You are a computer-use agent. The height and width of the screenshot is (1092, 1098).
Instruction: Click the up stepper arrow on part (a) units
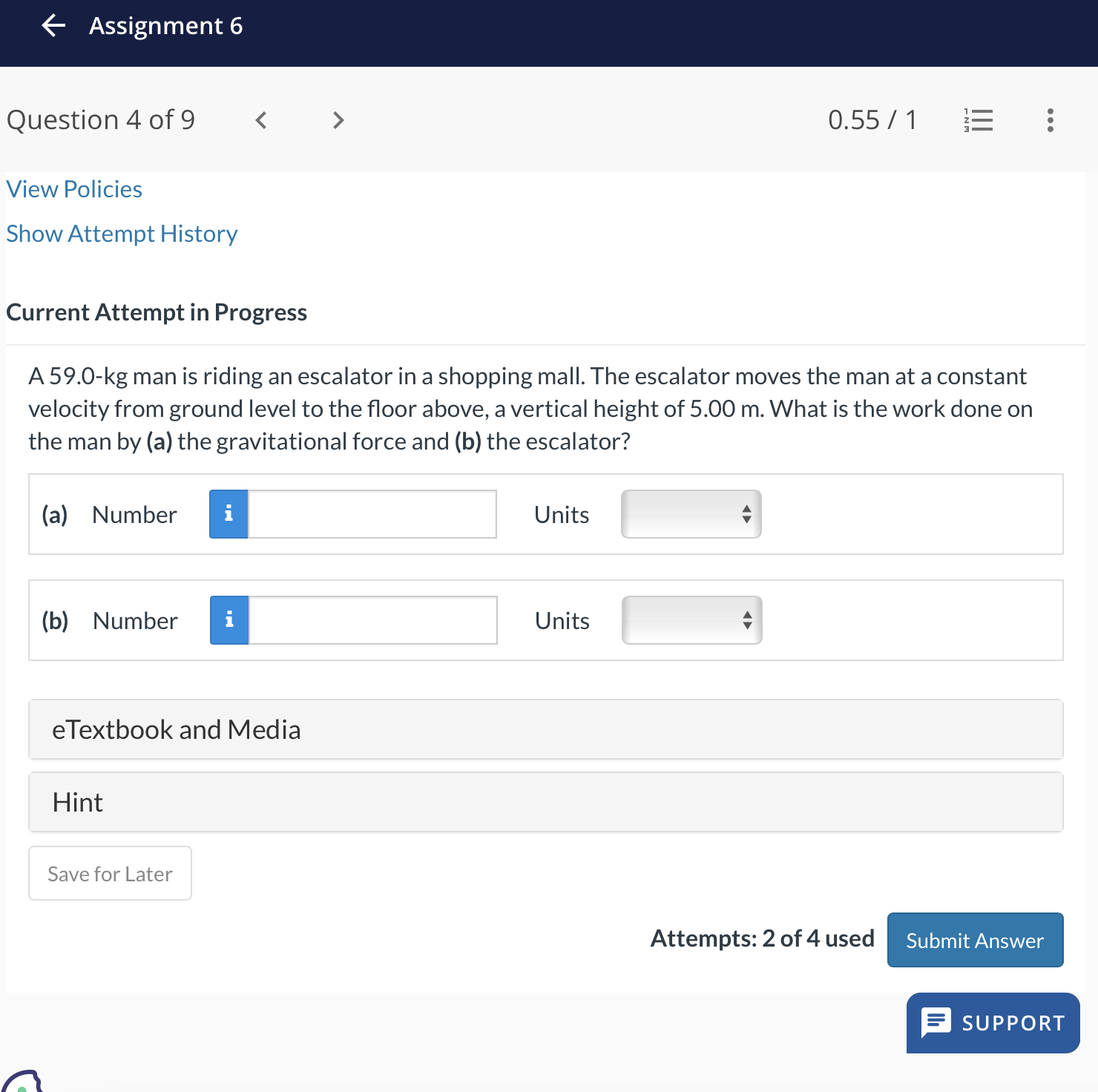click(x=746, y=507)
